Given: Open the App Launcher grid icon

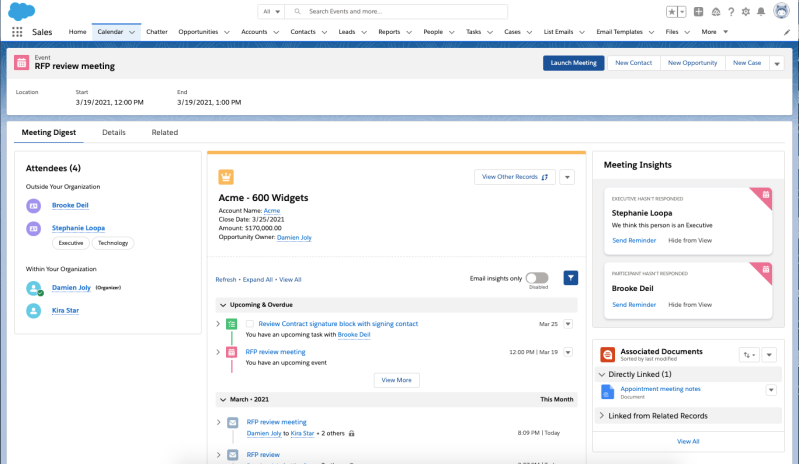Looking at the screenshot, I should tap(17, 32).
